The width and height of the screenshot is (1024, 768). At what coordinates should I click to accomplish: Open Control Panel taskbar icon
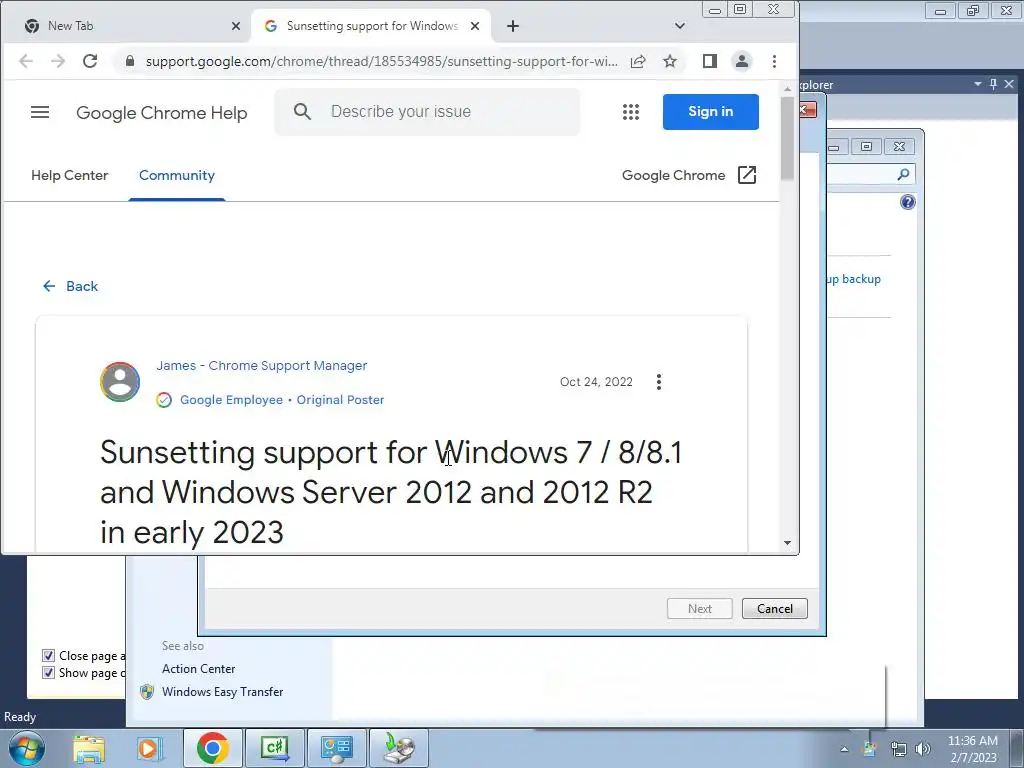tap(336, 748)
